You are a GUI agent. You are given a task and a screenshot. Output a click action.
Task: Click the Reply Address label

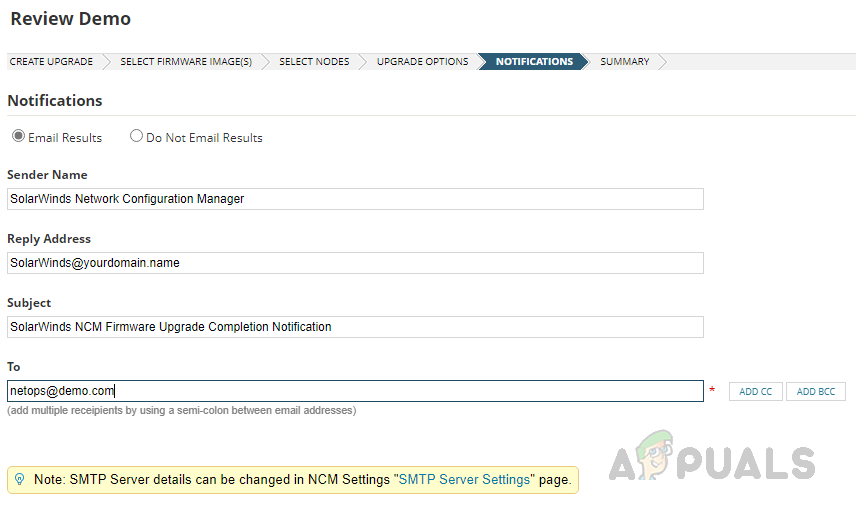click(49, 239)
